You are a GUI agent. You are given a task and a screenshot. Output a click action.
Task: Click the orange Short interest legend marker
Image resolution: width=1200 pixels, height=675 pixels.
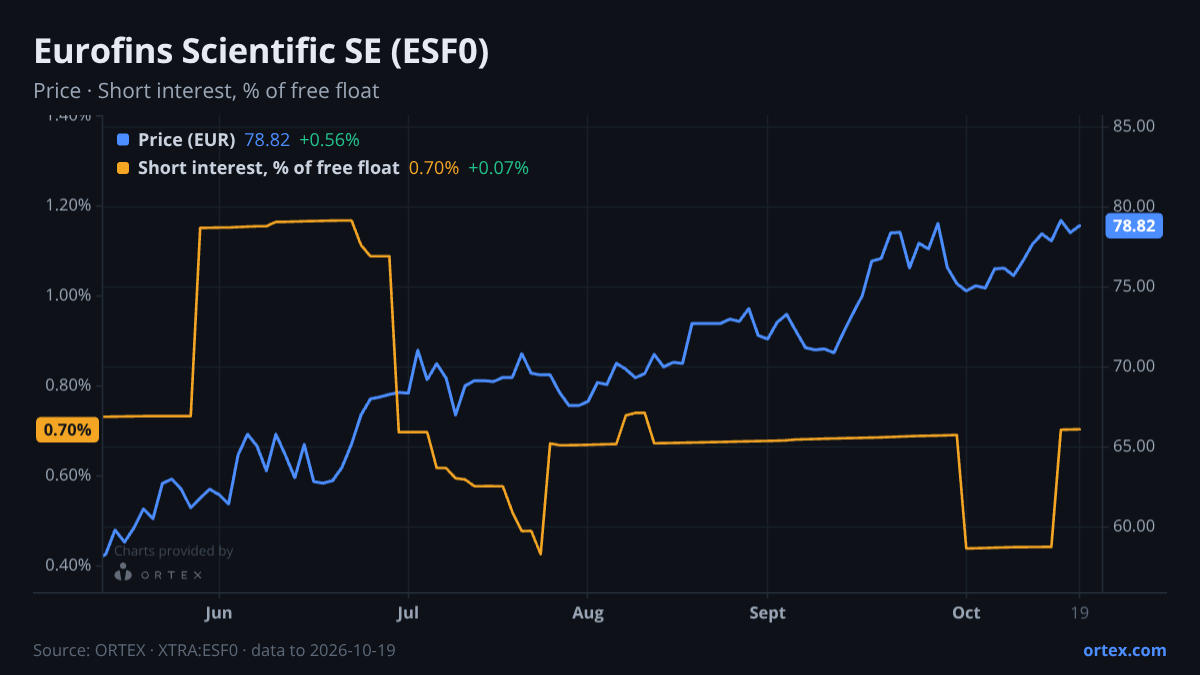tap(123, 168)
